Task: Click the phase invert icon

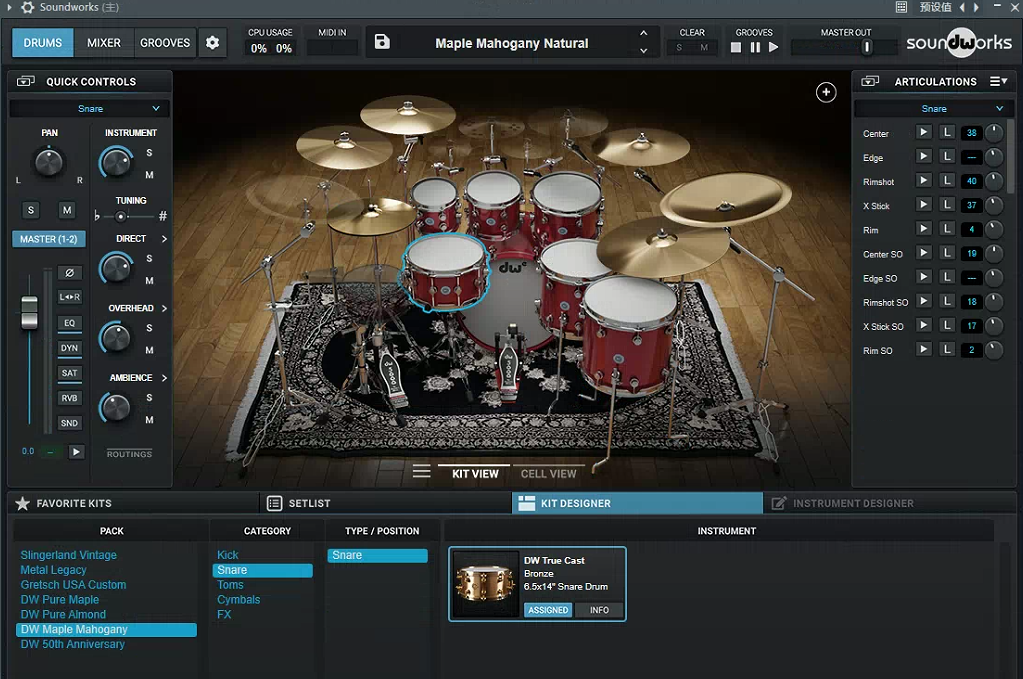Action: [69, 273]
